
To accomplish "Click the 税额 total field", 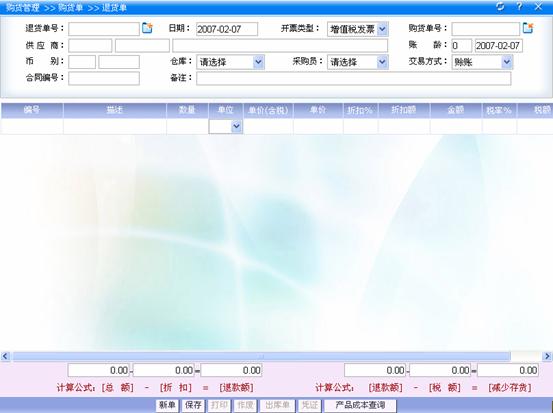I will coord(440,370).
